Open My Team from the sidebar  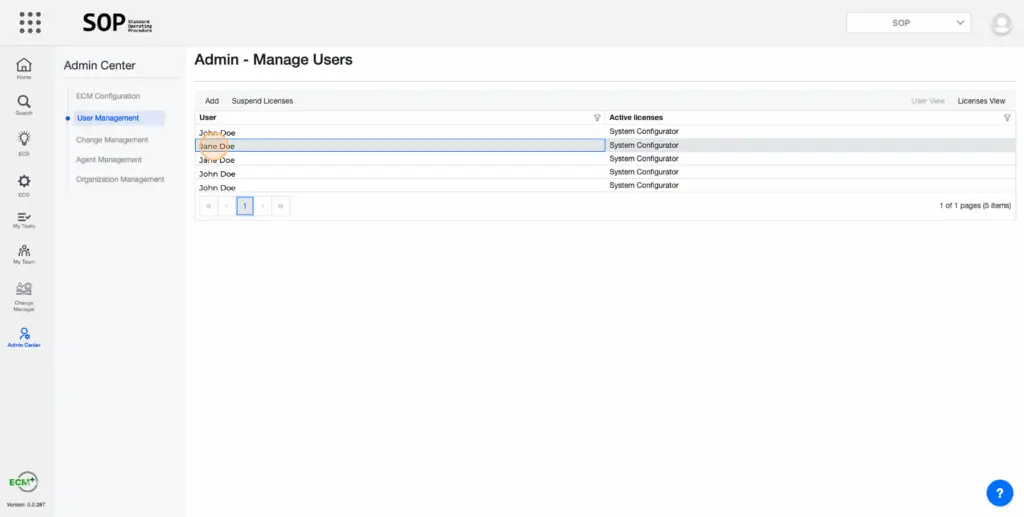pyautogui.click(x=24, y=254)
